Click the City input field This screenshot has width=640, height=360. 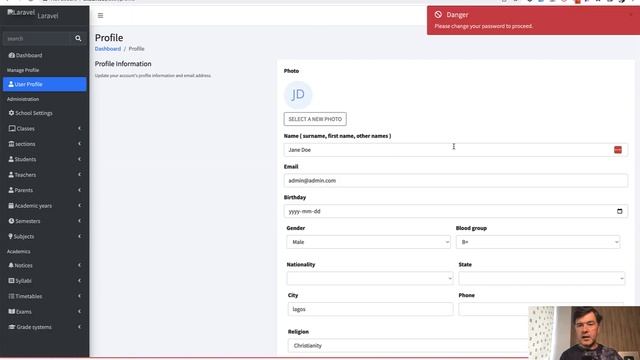tap(370, 309)
